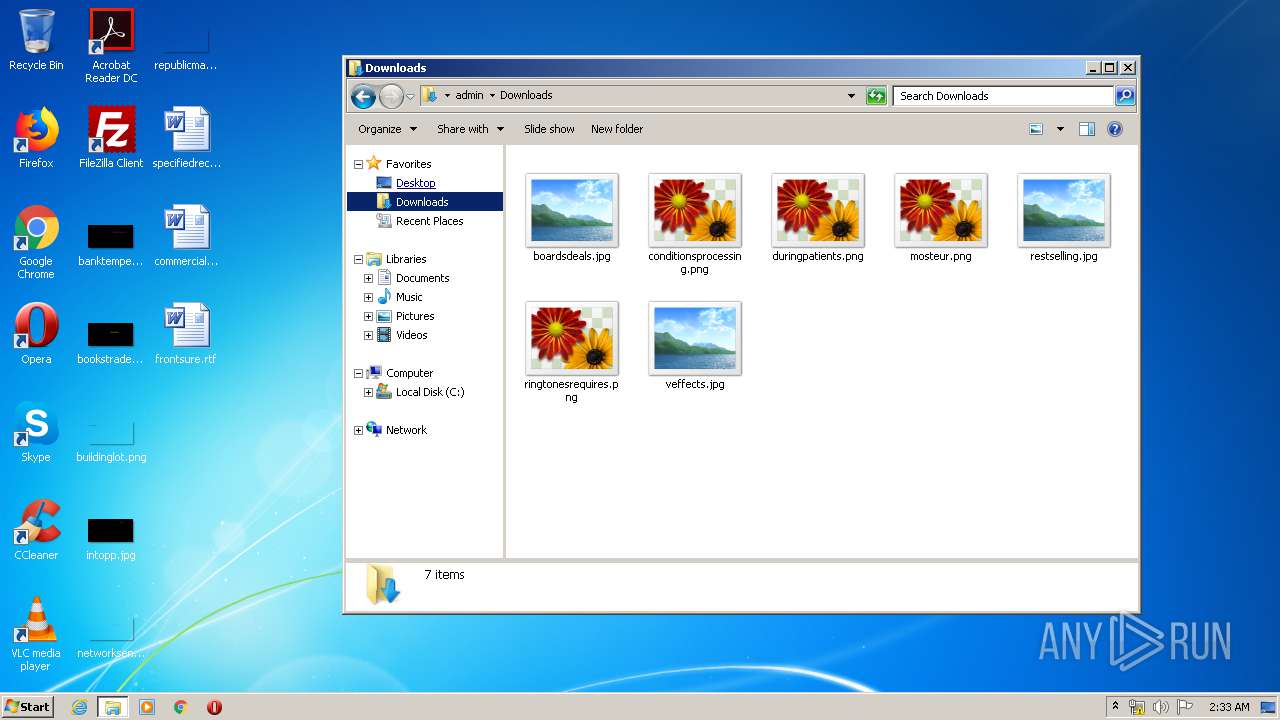Select intopp.jpg file on desktop

111,539
